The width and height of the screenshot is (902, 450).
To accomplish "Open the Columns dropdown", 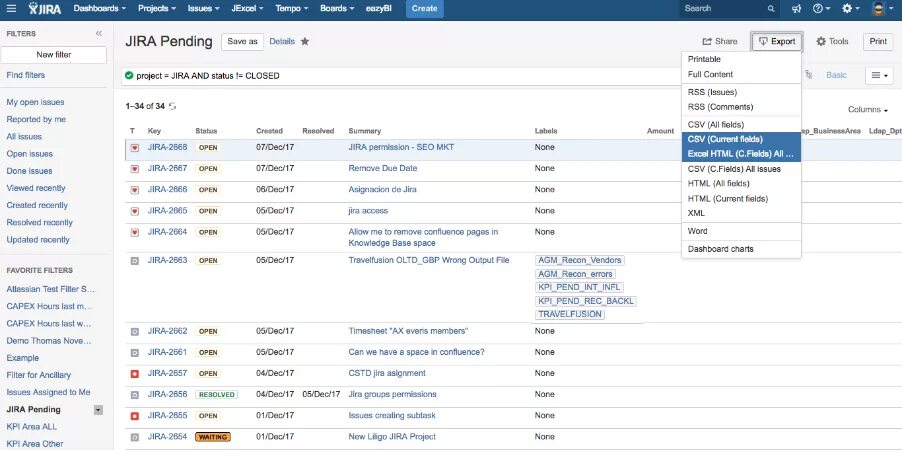I will pos(867,110).
